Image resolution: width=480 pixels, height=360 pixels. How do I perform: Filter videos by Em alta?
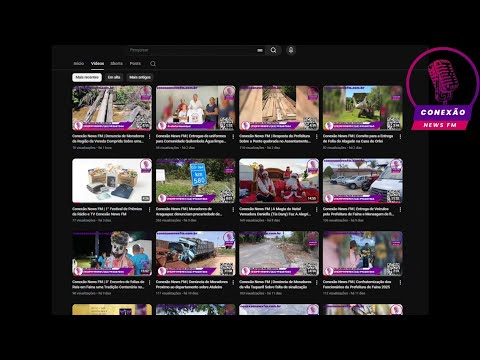coord(114,77)
